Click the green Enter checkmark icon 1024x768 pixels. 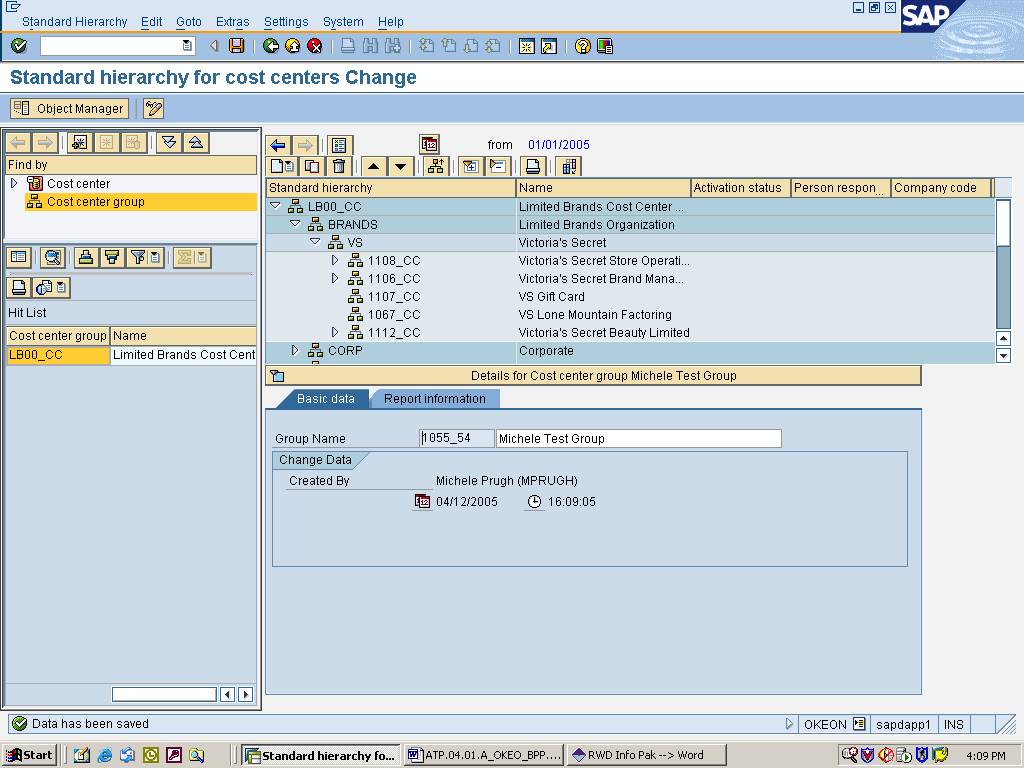click(19, 46)
